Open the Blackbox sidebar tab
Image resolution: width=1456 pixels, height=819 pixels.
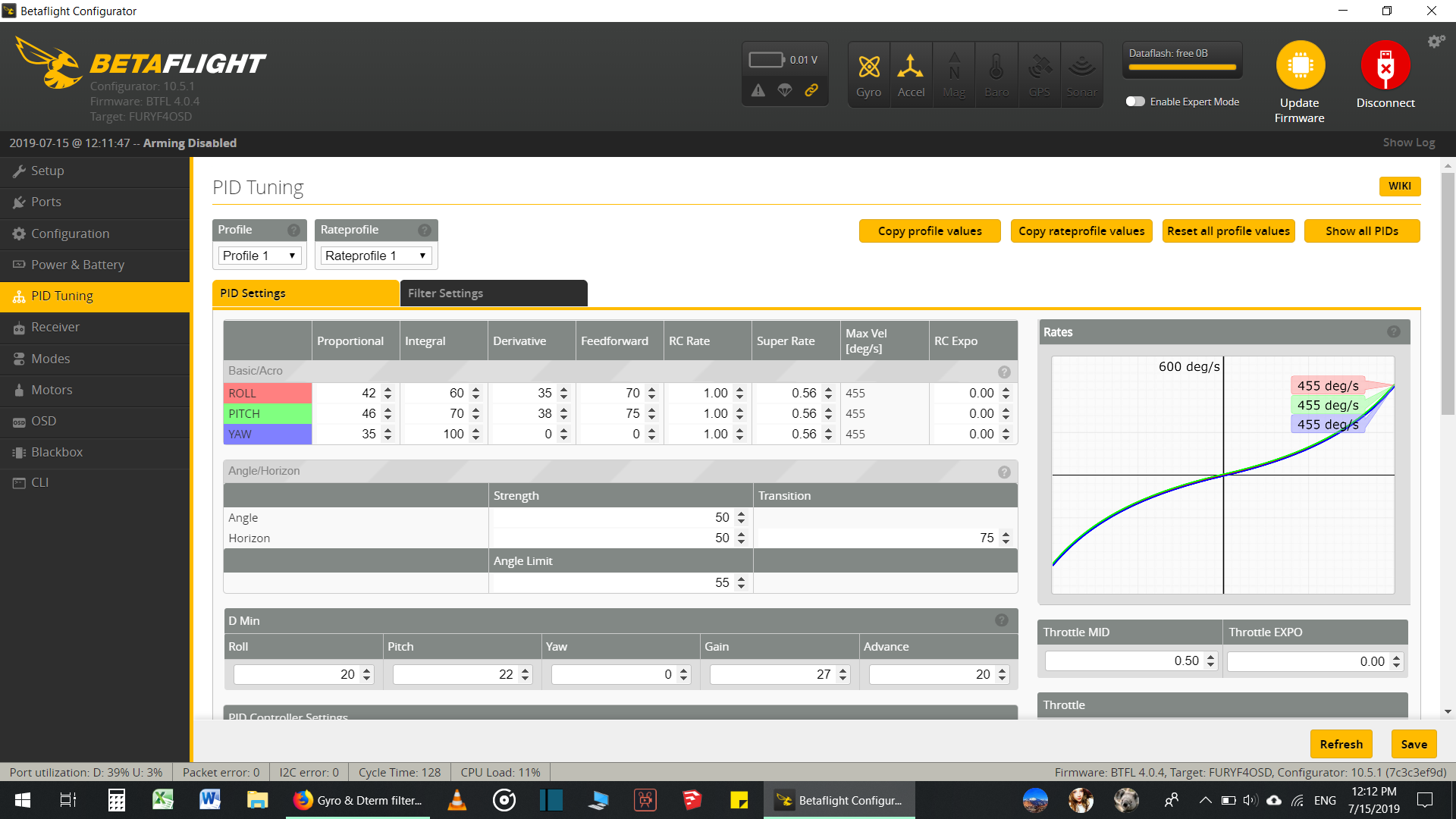(x=57, y=452)
